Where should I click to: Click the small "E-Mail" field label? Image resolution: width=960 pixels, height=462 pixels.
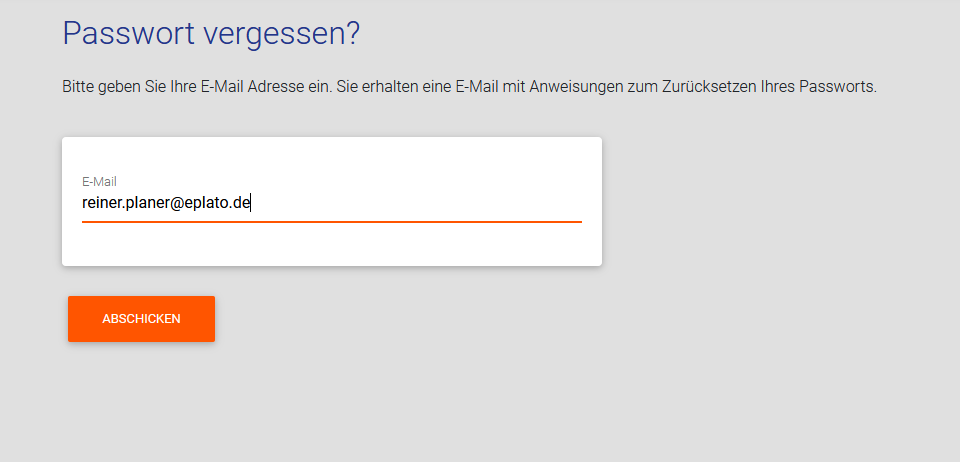point(99,181)
